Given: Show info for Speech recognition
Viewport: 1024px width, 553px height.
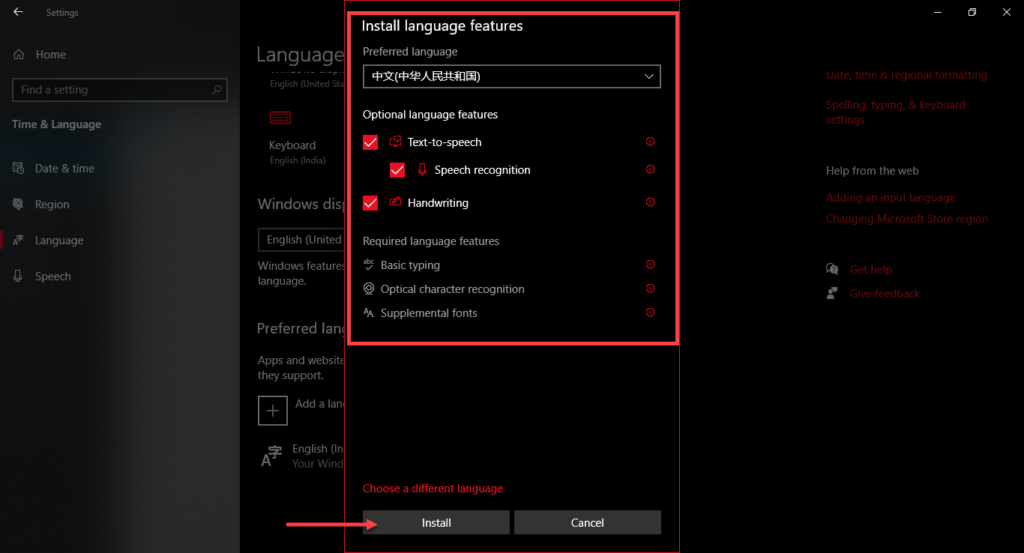Looking at the screenshot, I should click(650, 169).
